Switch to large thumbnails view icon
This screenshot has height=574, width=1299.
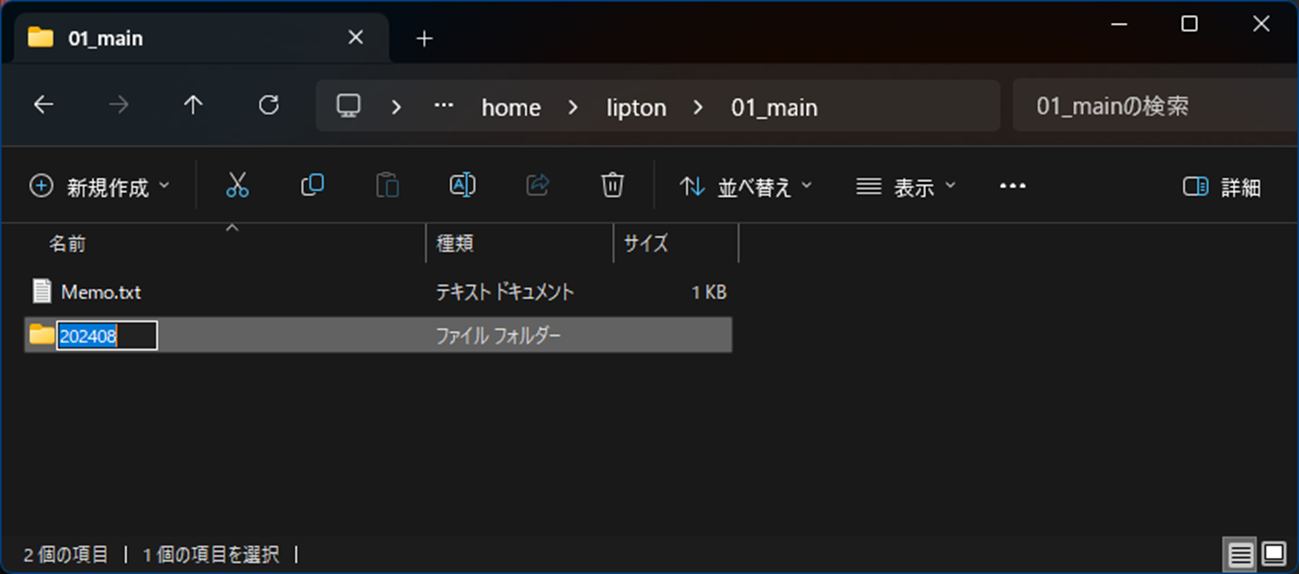click(1274, 553)
